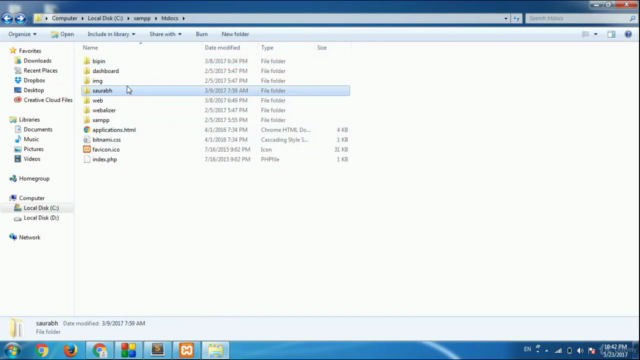640x360 pixels.
Task: Open the XAMPP taskbar icon
Action: 187,350
